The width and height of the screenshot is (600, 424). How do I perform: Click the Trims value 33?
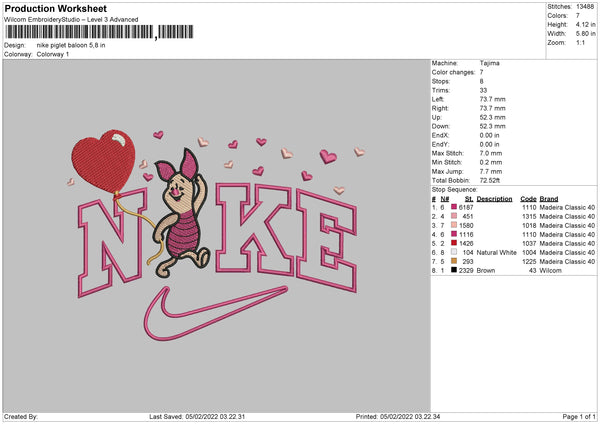click(483, 90)
